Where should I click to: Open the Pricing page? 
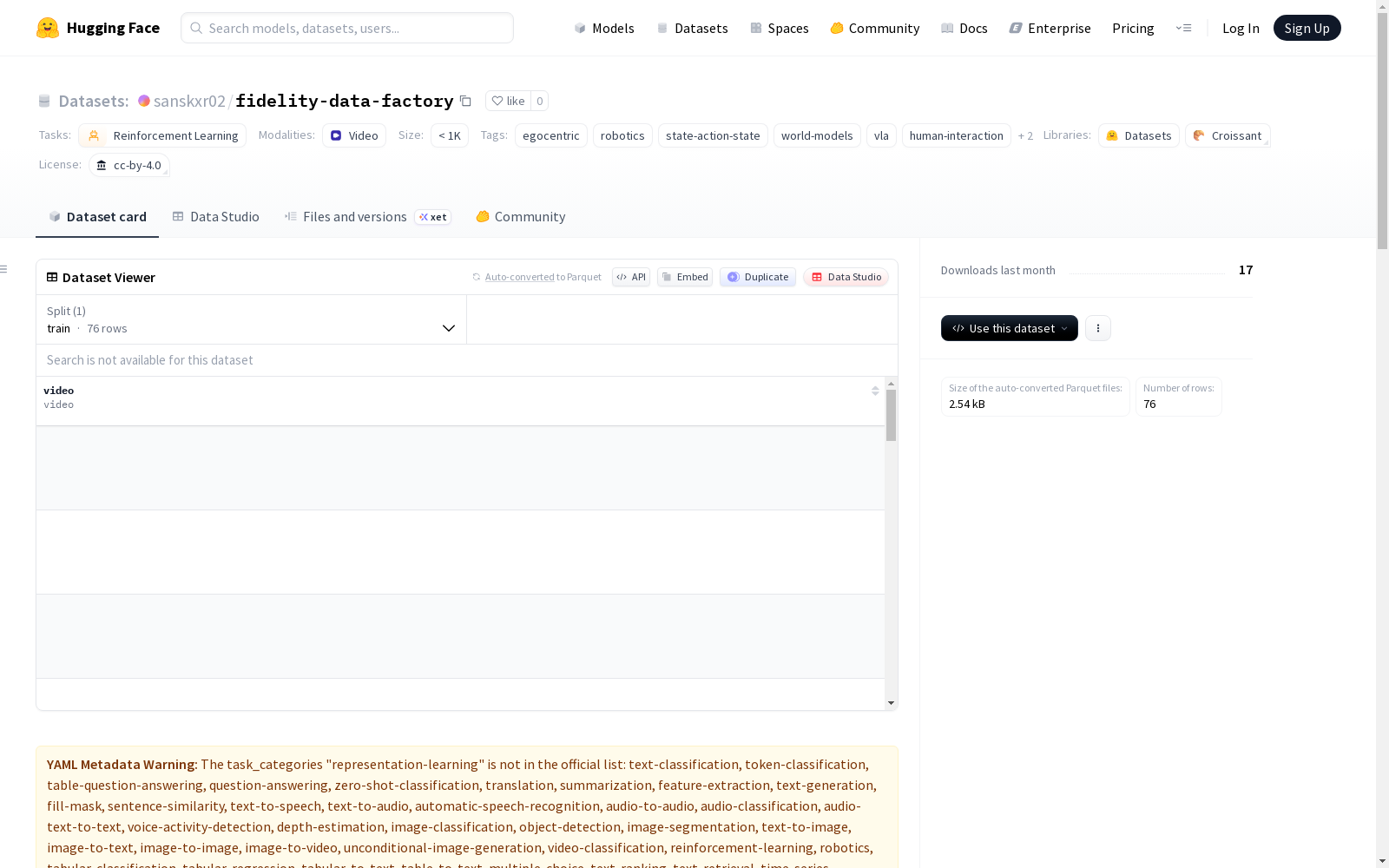click(1133, 28)
